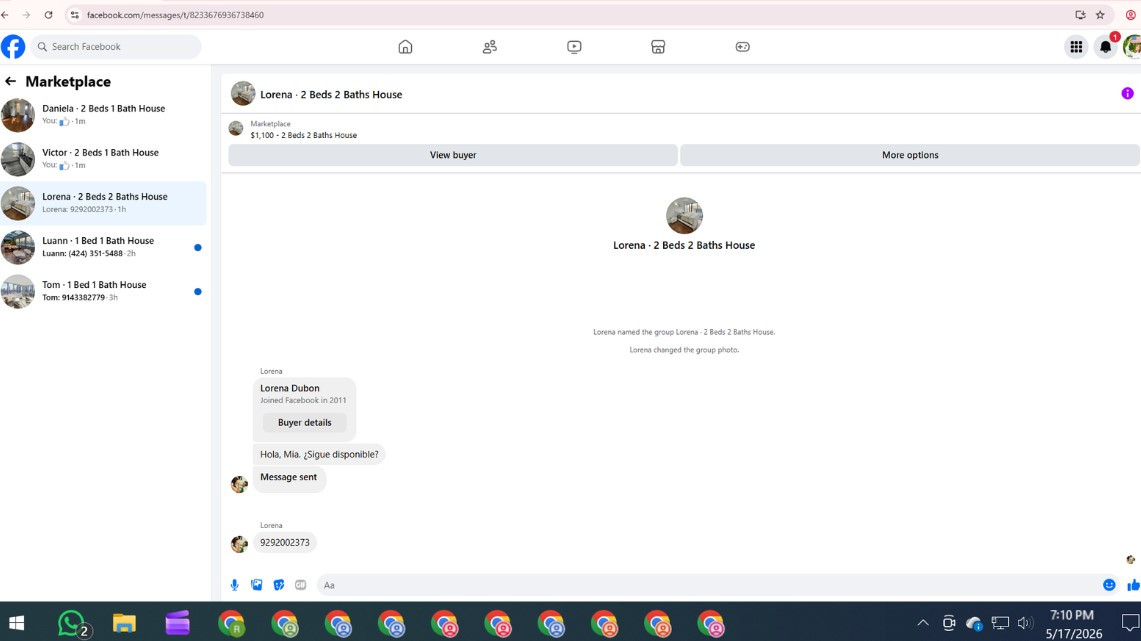
Task: Click the voice clip microphone icon
Action: click(x=234, y=585)
